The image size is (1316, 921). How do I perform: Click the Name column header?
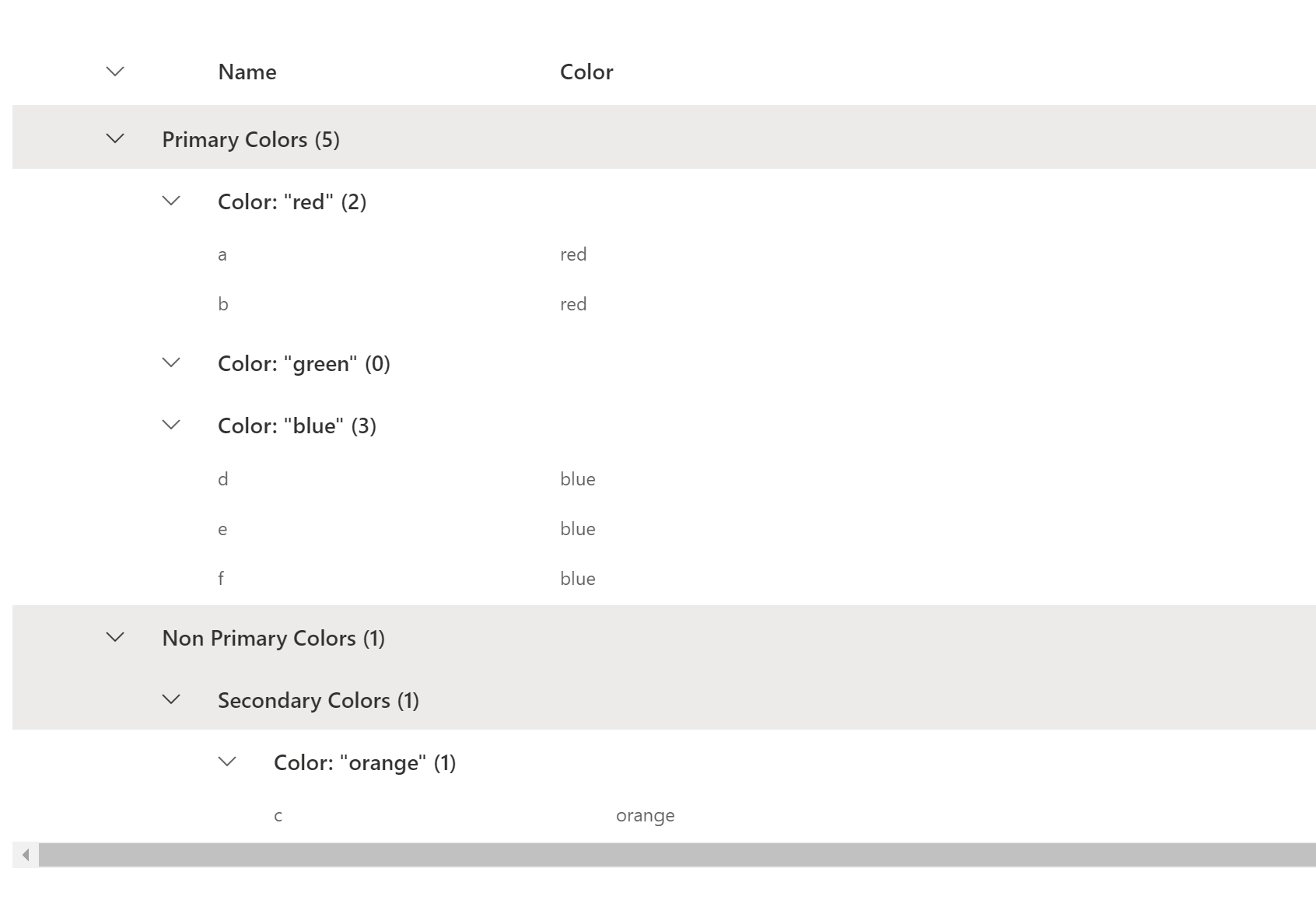tap(247, 72)
